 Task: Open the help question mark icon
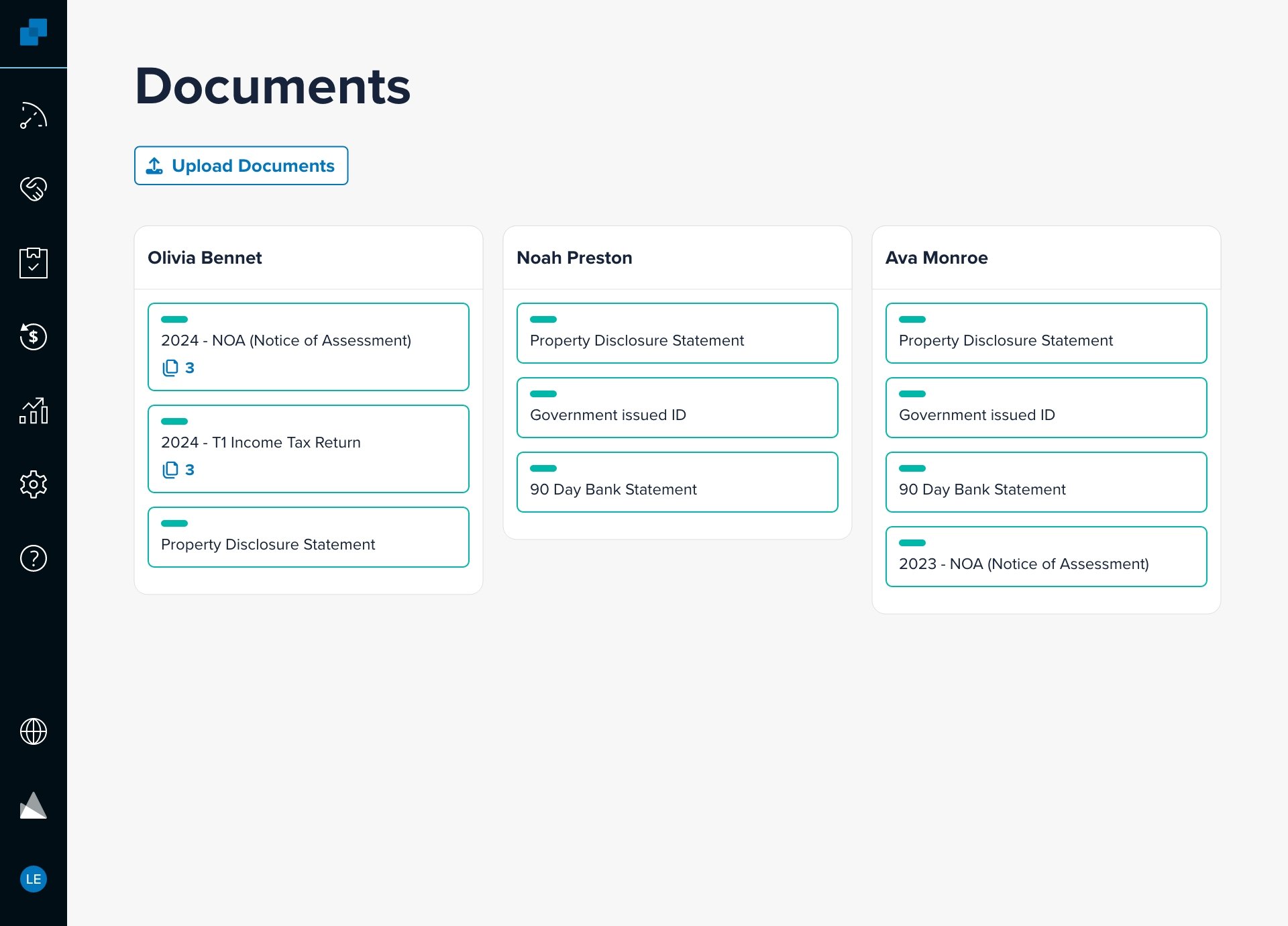[x=33, y=558]
